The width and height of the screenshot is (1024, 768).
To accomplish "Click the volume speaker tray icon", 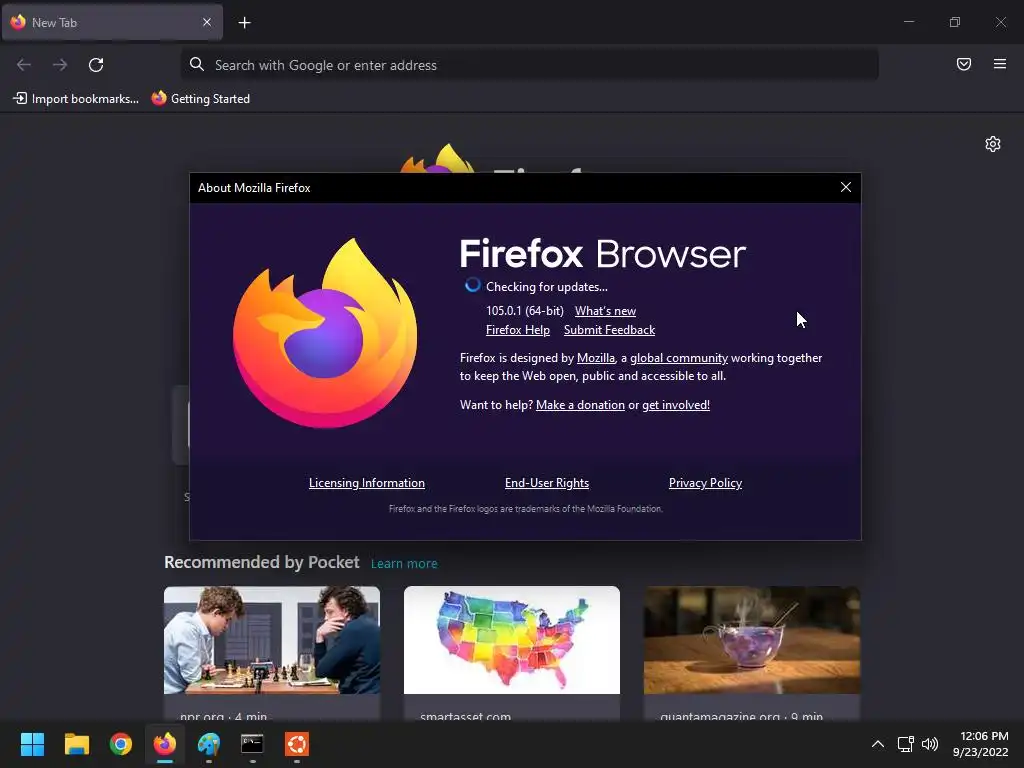I will pos(929,744).
